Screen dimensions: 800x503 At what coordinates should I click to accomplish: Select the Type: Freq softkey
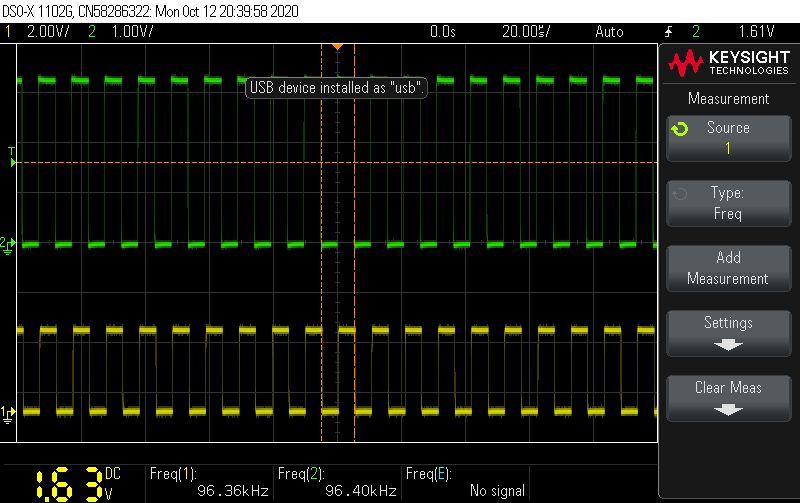click(729, 203)
